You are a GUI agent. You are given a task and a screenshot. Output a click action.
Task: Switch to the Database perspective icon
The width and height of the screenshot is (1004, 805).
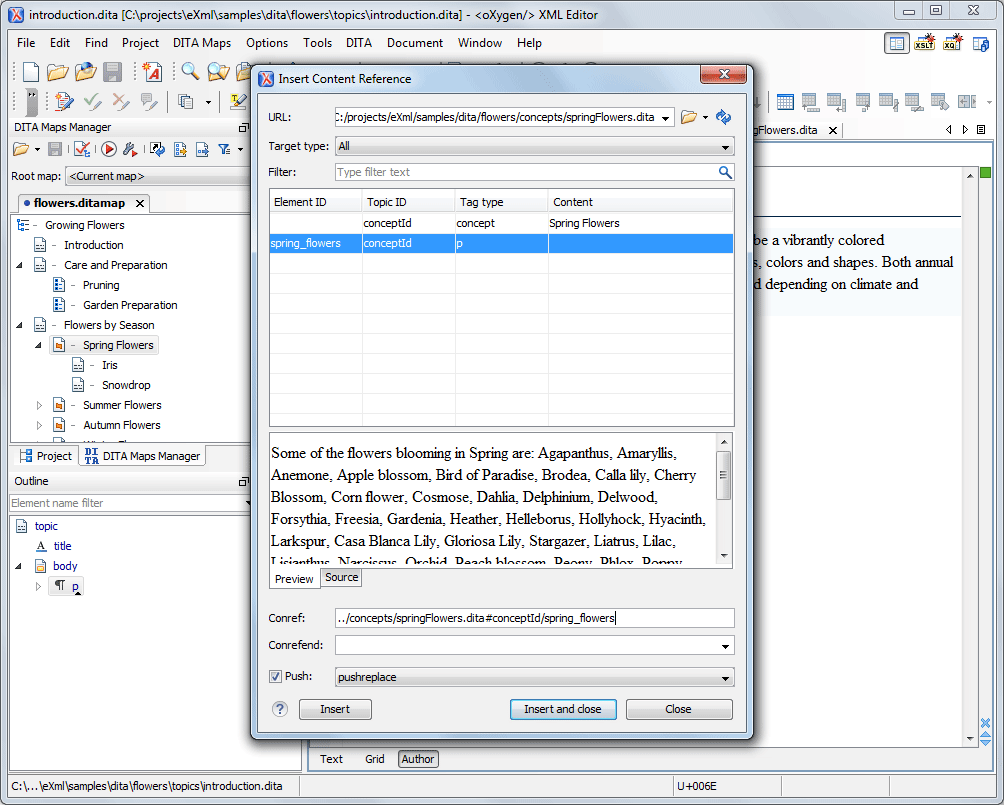[980, 44]
